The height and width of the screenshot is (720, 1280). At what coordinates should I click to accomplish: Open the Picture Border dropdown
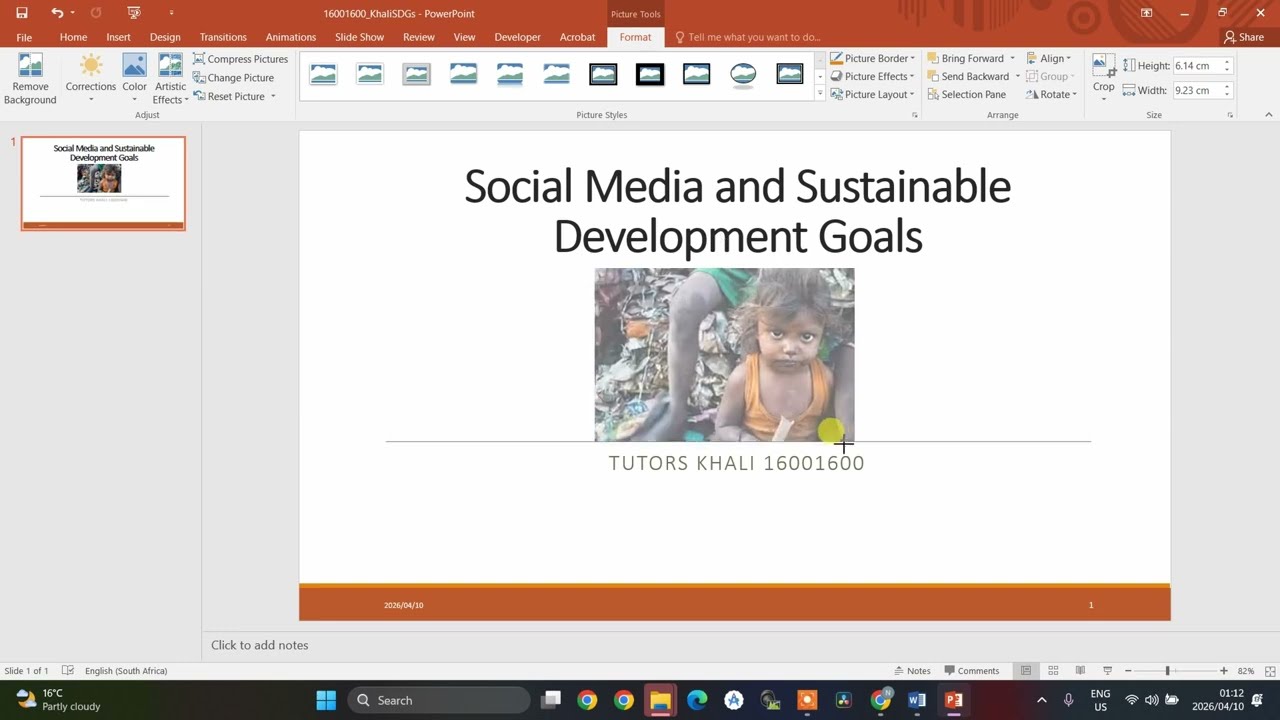872,59
